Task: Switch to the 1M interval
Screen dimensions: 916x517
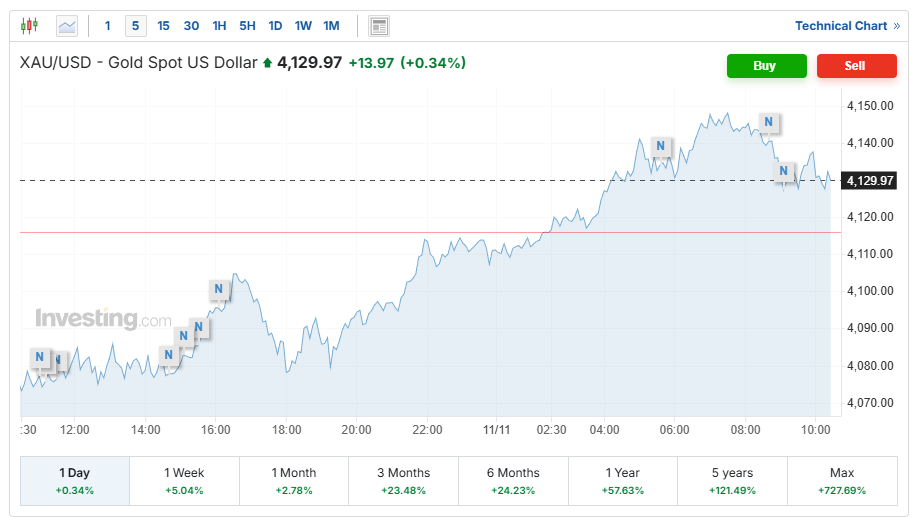Action: coord(331,26)
